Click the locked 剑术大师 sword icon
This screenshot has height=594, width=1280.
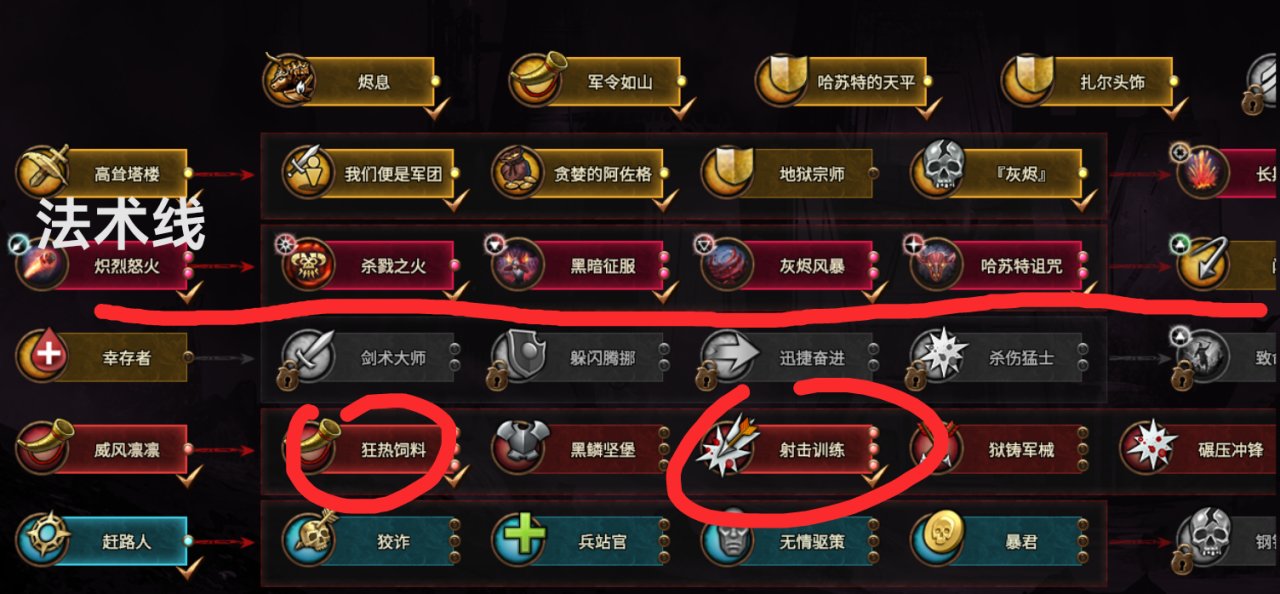[x=307, y=357]
